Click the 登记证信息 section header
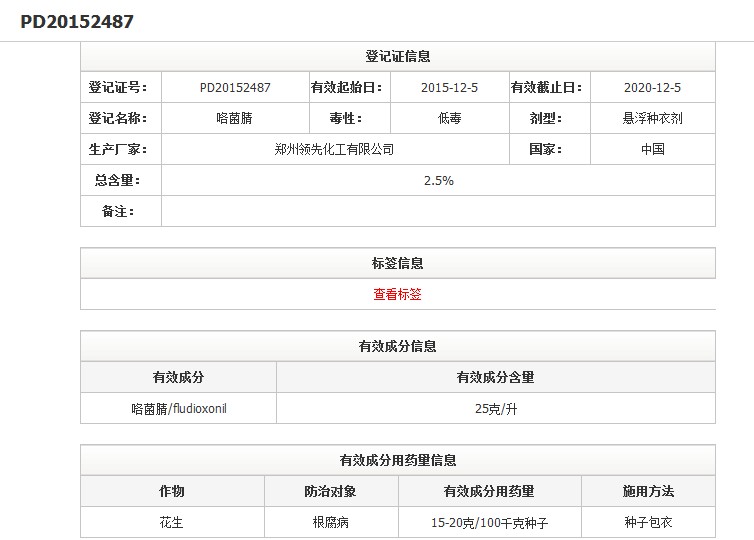The width and height of the screenshot is (754, 540). 397,56
